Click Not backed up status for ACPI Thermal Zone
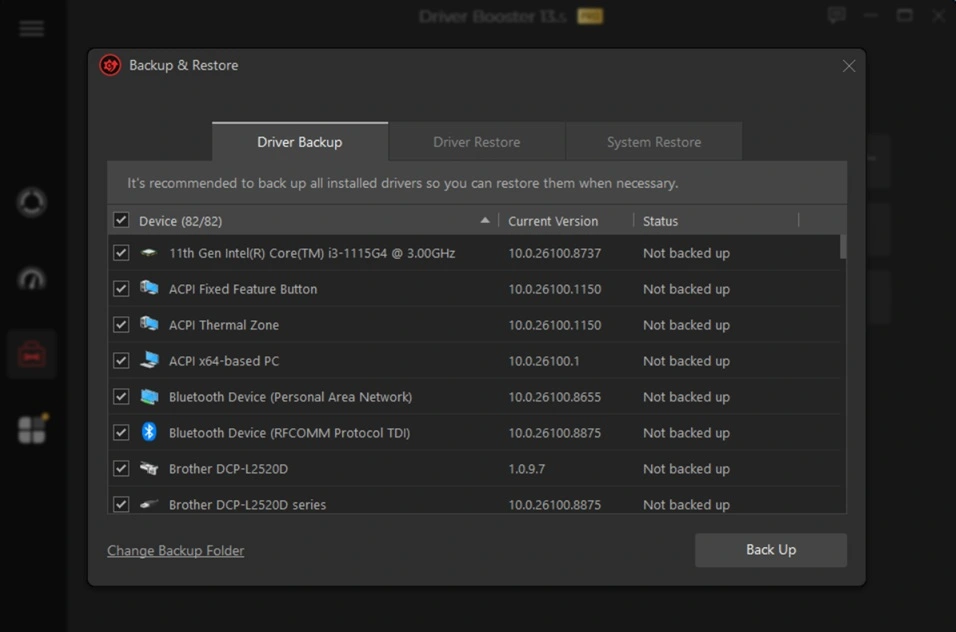The image size is (956, 632). point(686,325)
